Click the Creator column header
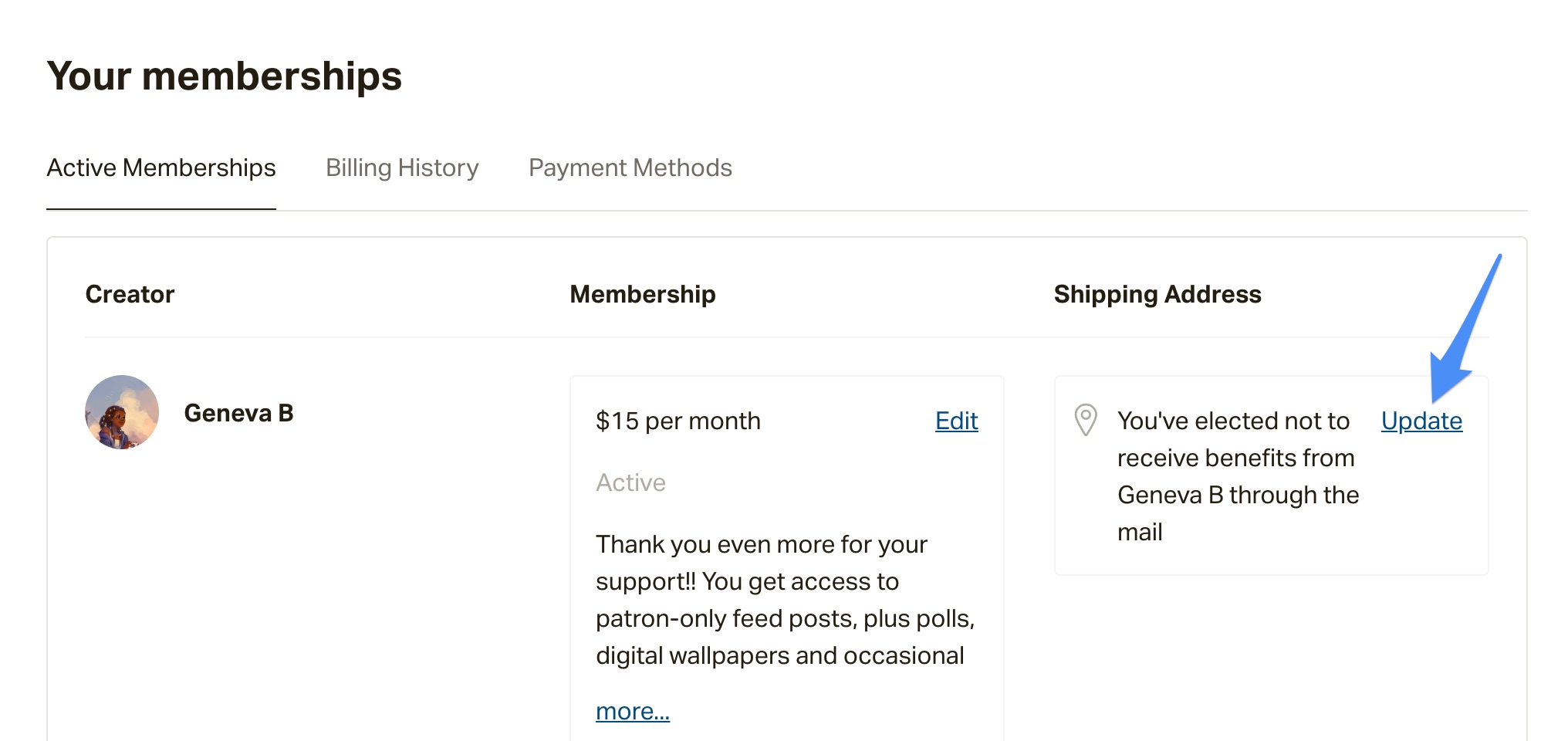The image size is (1568, 741). 130,294
